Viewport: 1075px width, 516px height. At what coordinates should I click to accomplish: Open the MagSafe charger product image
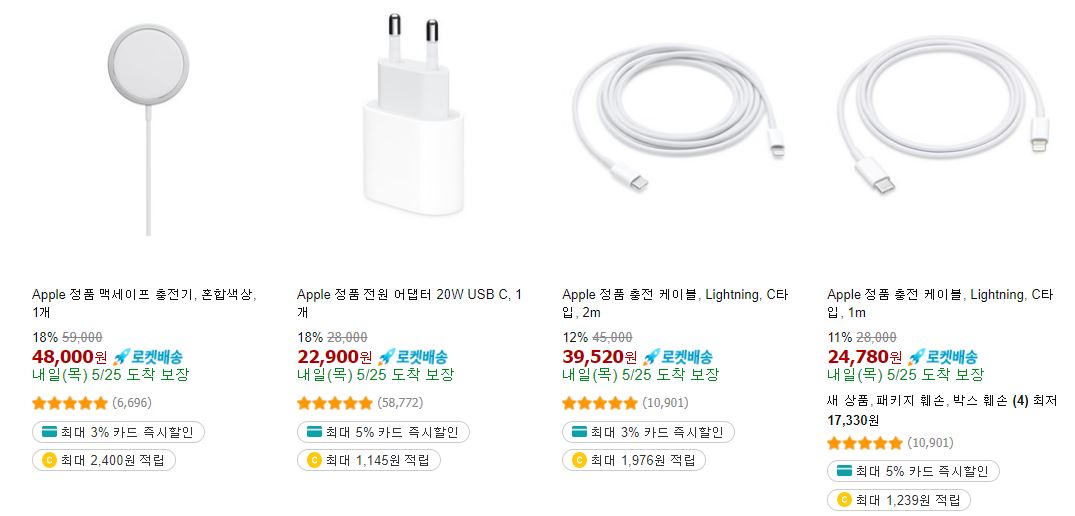148,129
